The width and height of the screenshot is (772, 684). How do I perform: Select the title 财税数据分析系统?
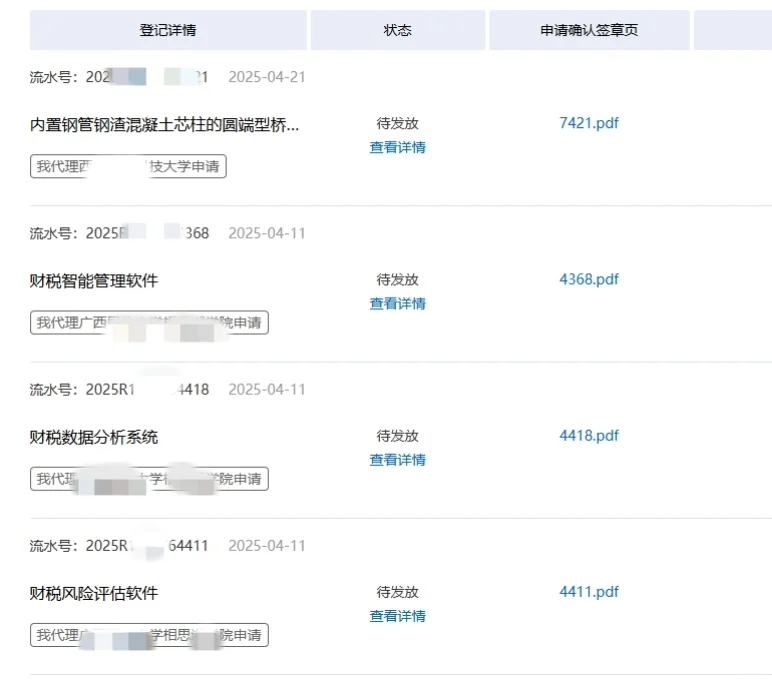point(94,437)
